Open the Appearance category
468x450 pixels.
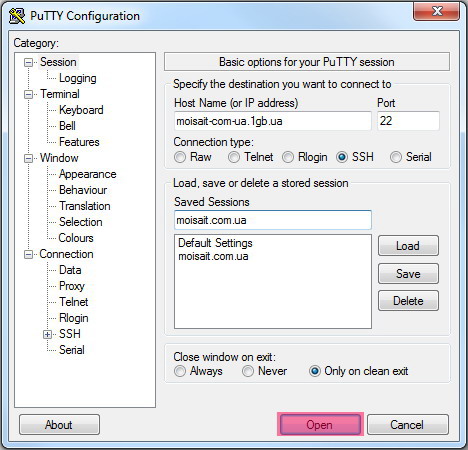(88, 174)
